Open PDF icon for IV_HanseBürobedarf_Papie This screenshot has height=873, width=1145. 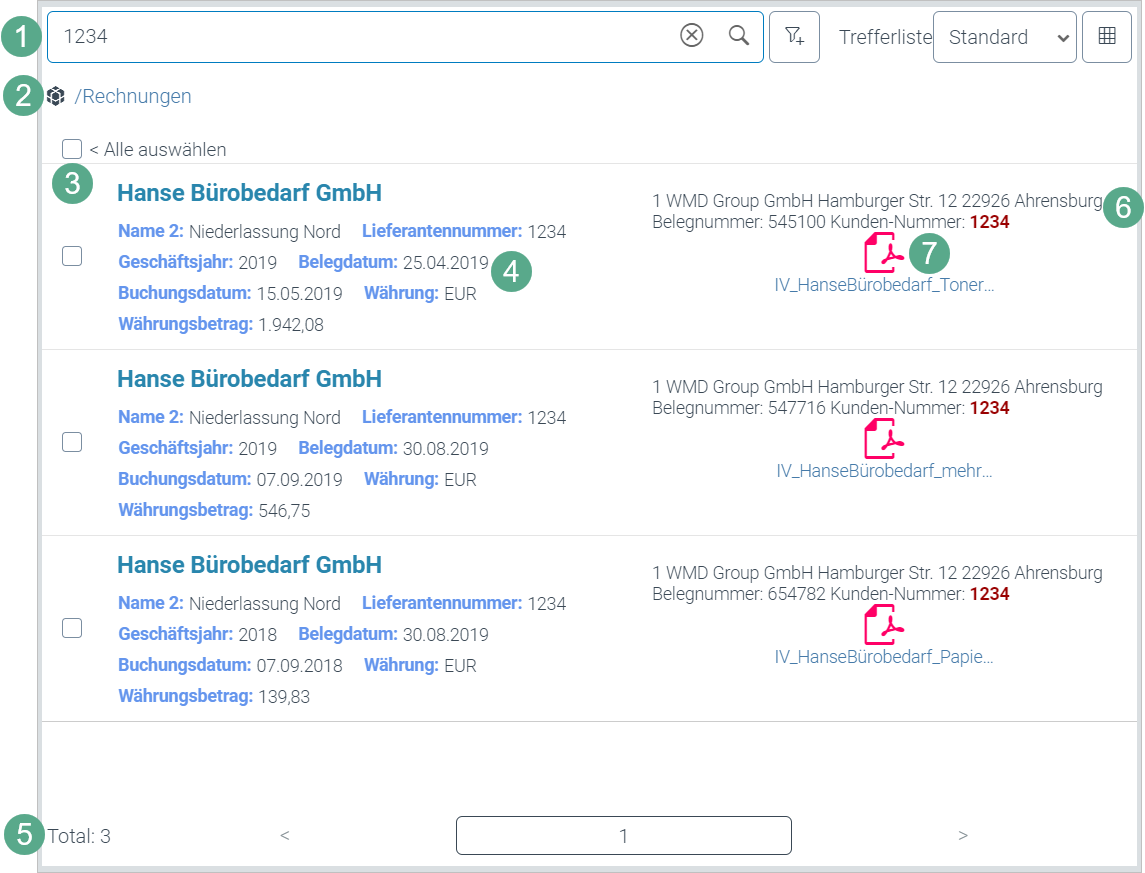point(883,625)
